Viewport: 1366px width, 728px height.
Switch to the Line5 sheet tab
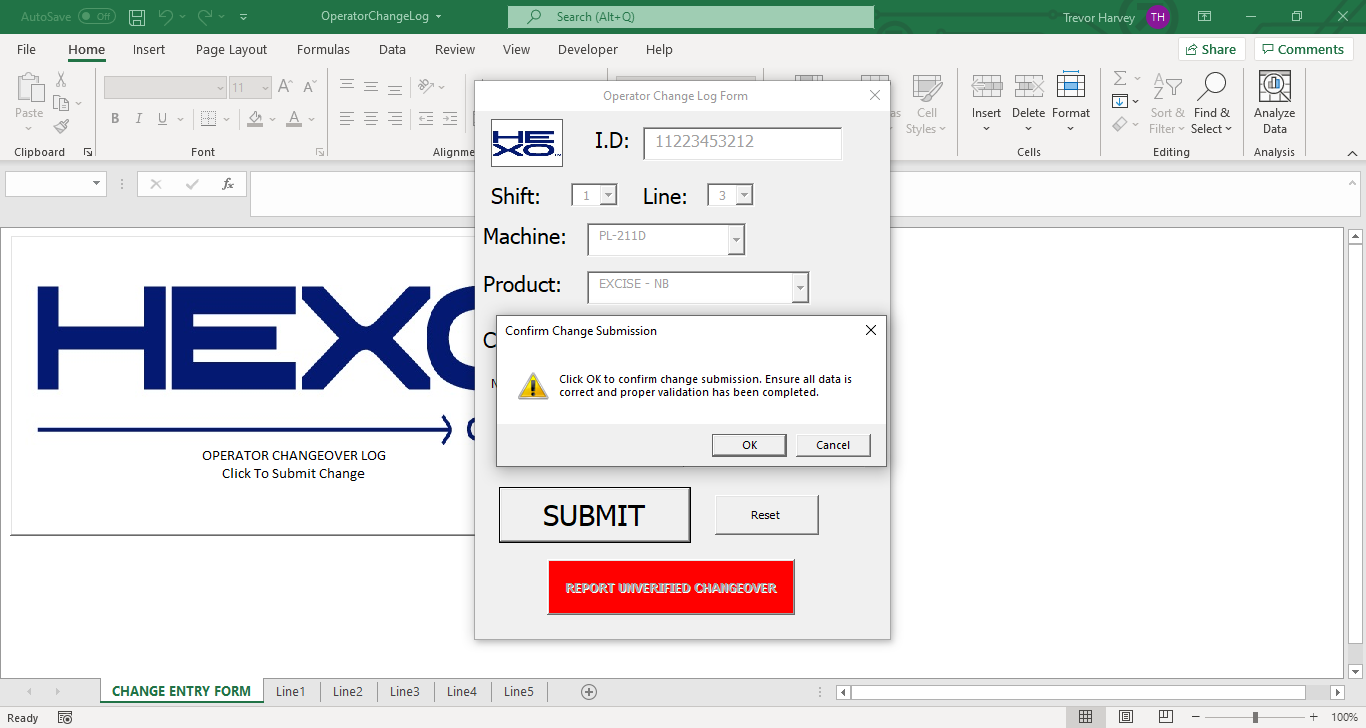pyautogui.click(x=519, y=691)
